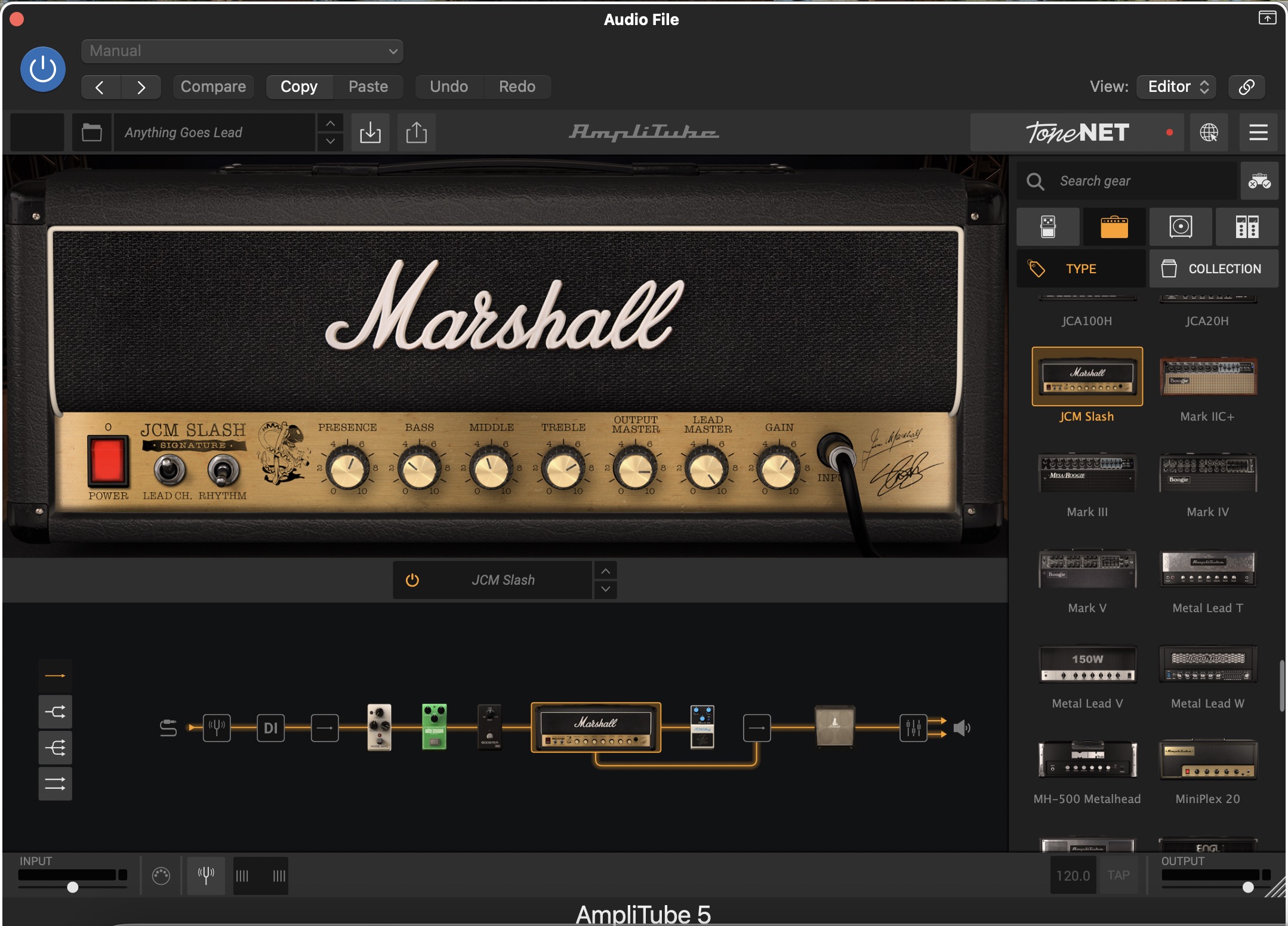
Task: Go to previous preset arrow
Action: [x=100, y=87]
